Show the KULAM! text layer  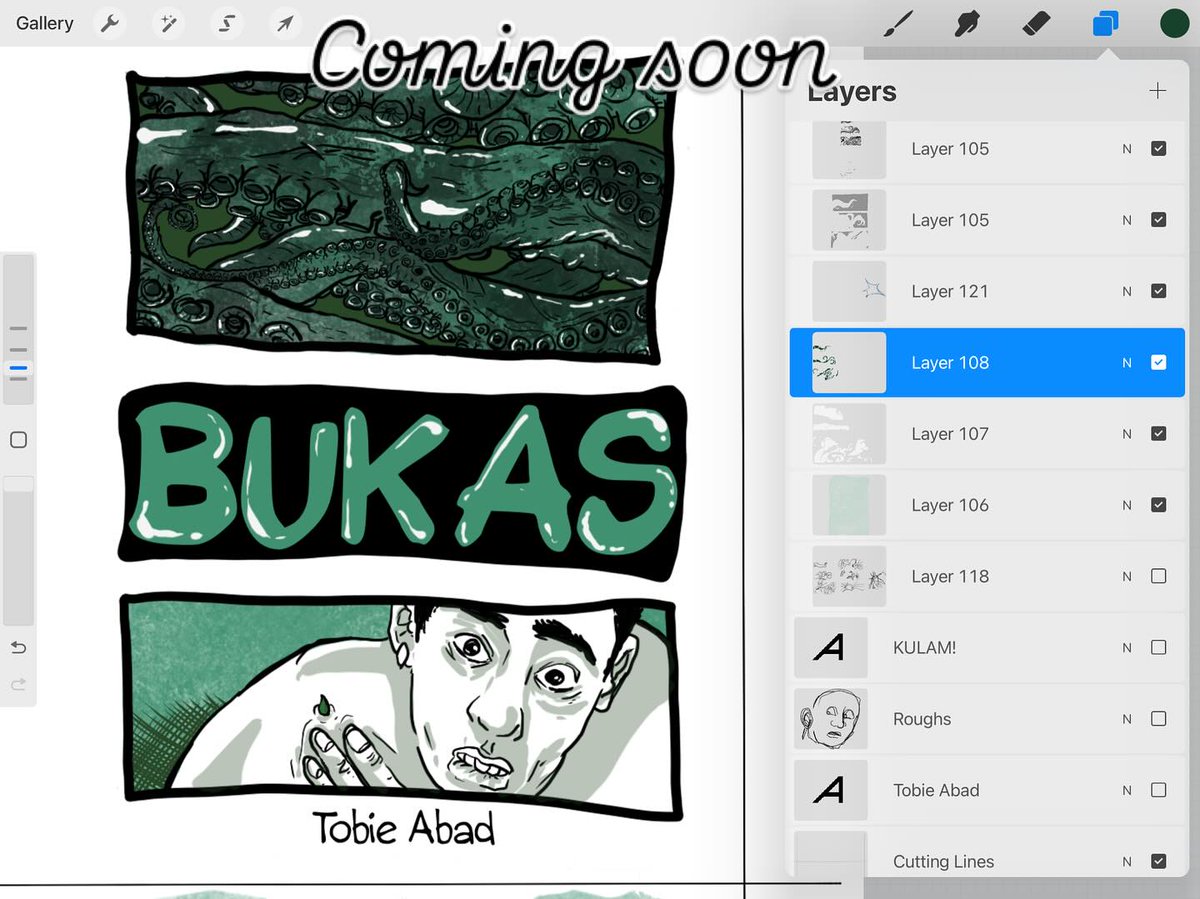pyautogui.click(x=1159, y=647)
